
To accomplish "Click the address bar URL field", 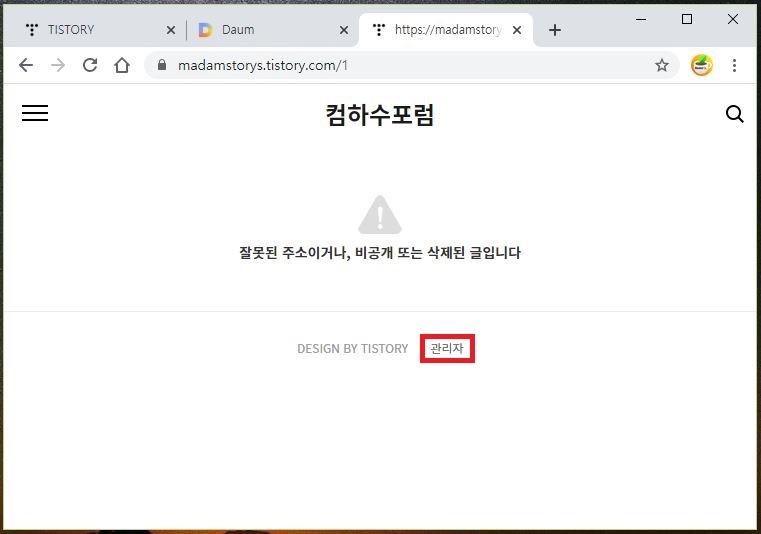I will click(412, 65).
